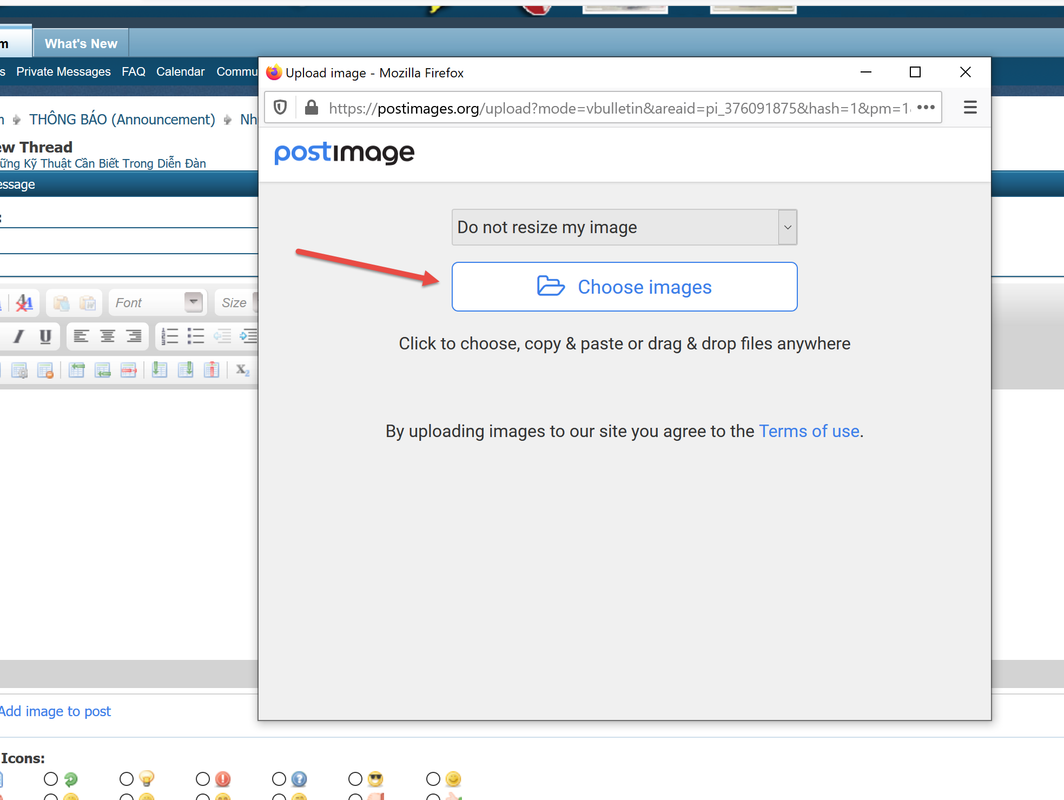Open the image resize dropdown
The height and width of the screenshot is (800, 1064).
point(624,227)
